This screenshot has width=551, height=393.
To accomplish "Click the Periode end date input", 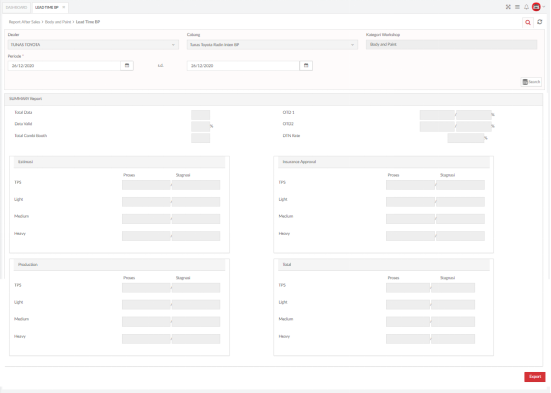I will pyautogui.click(x=243, y=65).
